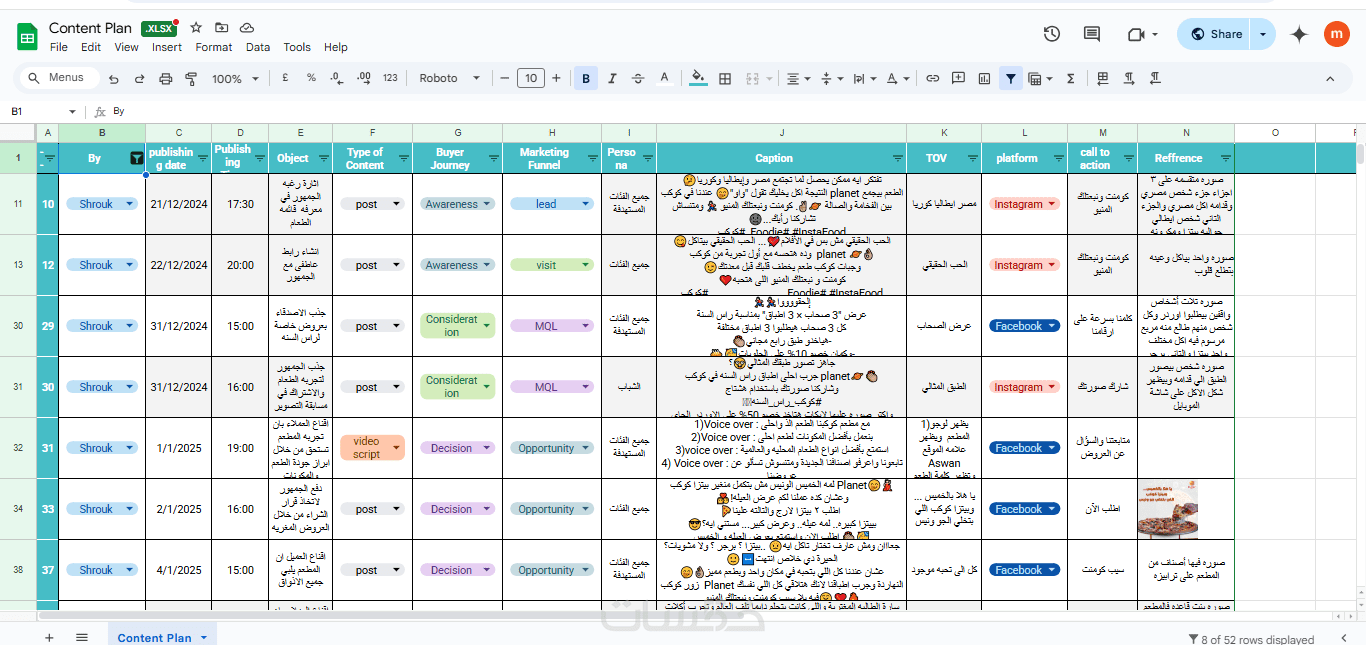Open the Insert menu
Viewport: 1366px width, 645px height.
tap(167, 47)
